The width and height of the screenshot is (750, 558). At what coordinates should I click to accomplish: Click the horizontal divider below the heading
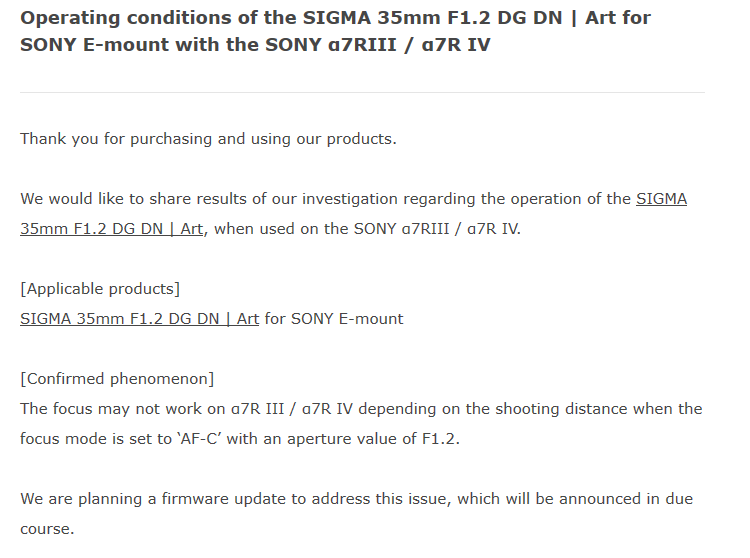[x=362, y=92]
